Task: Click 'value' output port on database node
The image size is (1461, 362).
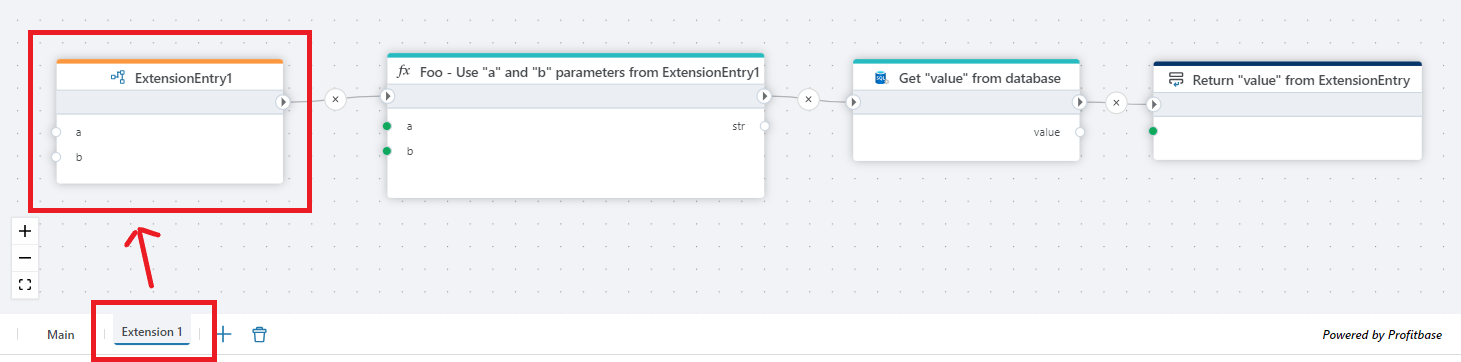Action: pos(1080,132)
